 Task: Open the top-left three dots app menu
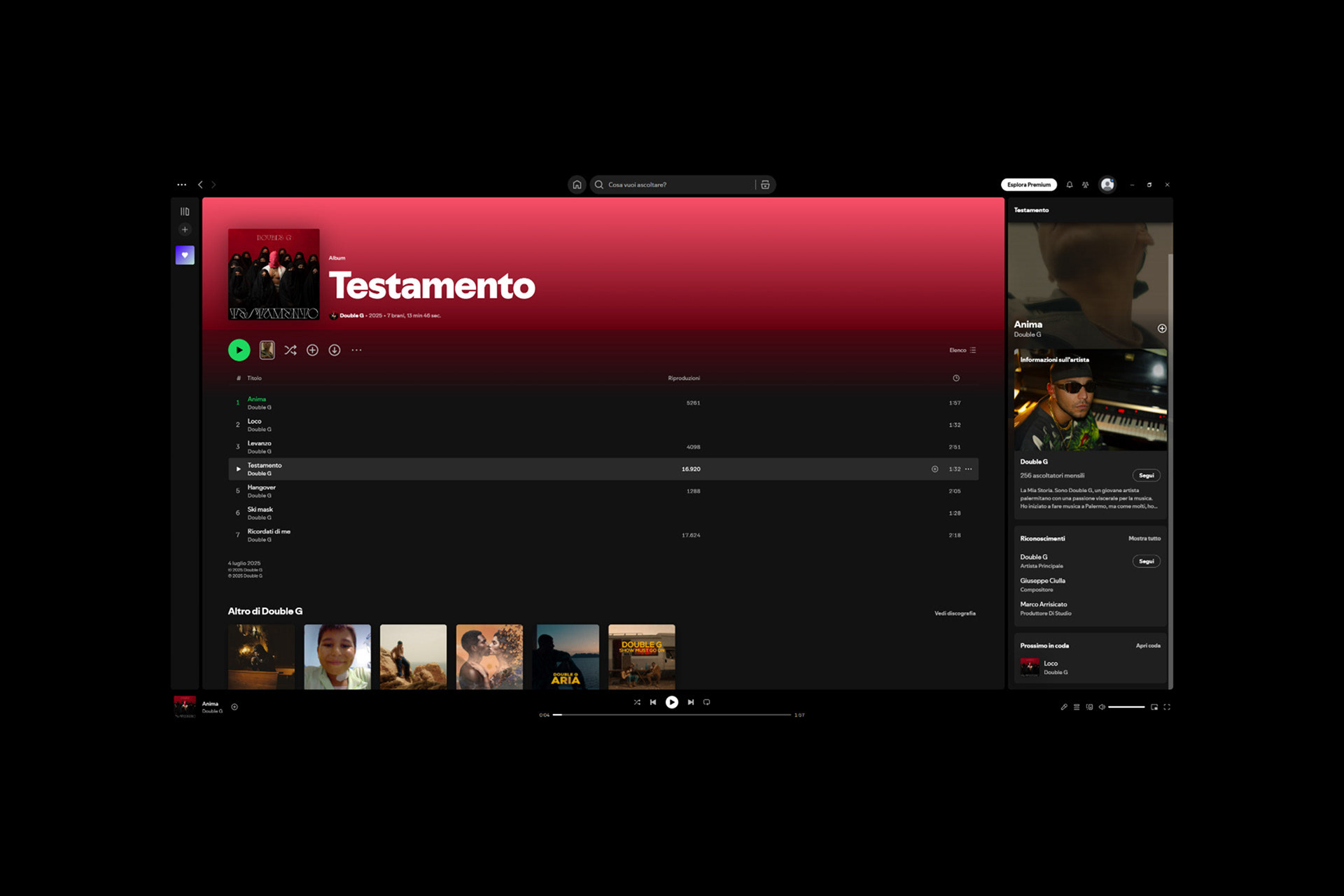coord(182,185)
